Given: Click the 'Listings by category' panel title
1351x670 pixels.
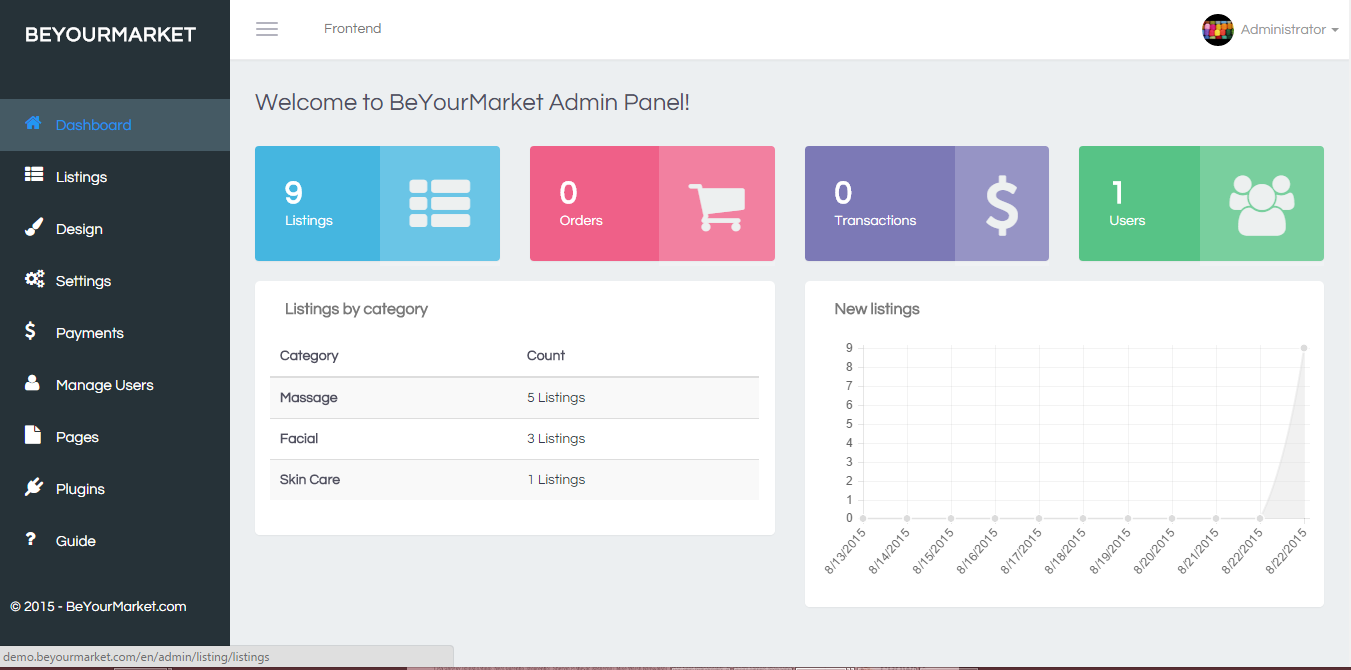Looking at the screenshot, I should point(356,309).
